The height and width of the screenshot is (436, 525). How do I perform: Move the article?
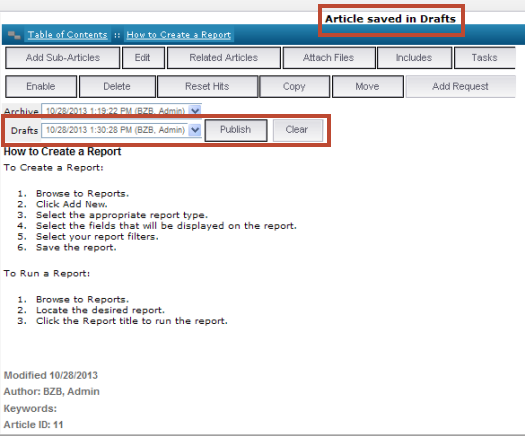(368, 86)
